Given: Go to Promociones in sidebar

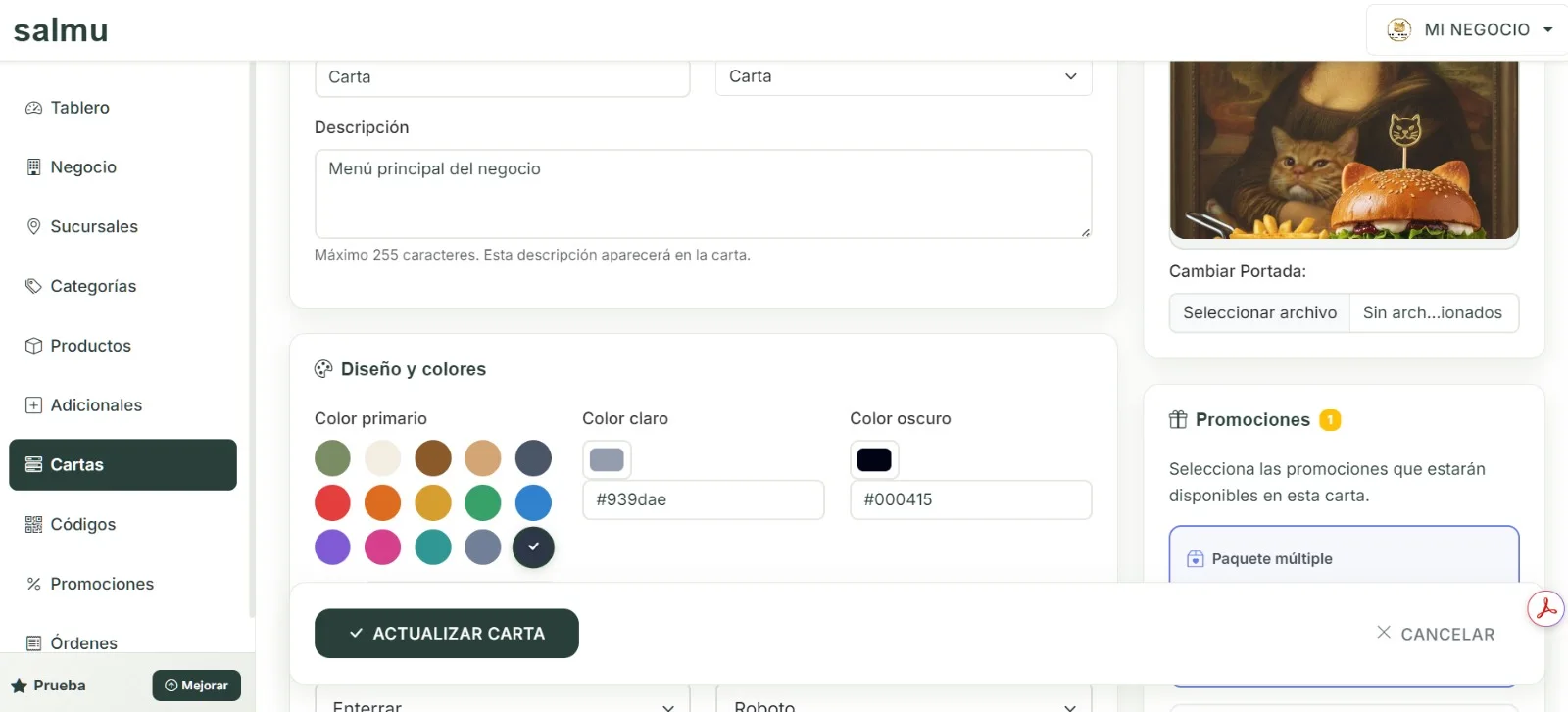Looking at the screenshot, I should 102,584.
